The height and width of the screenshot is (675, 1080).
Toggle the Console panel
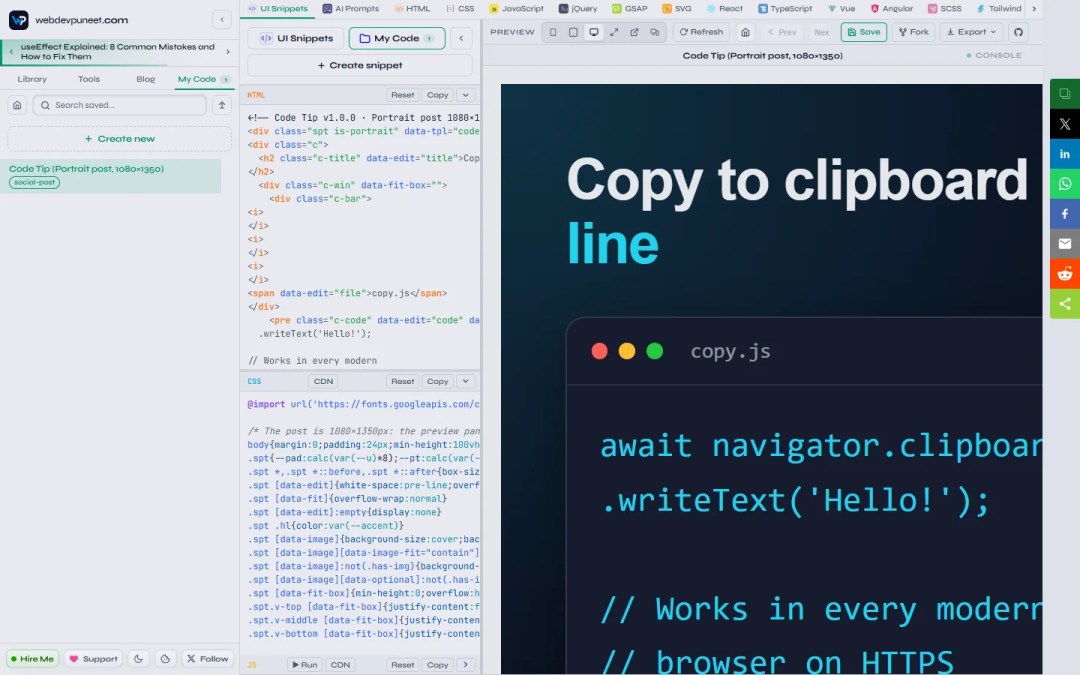(x=994, y=55)
